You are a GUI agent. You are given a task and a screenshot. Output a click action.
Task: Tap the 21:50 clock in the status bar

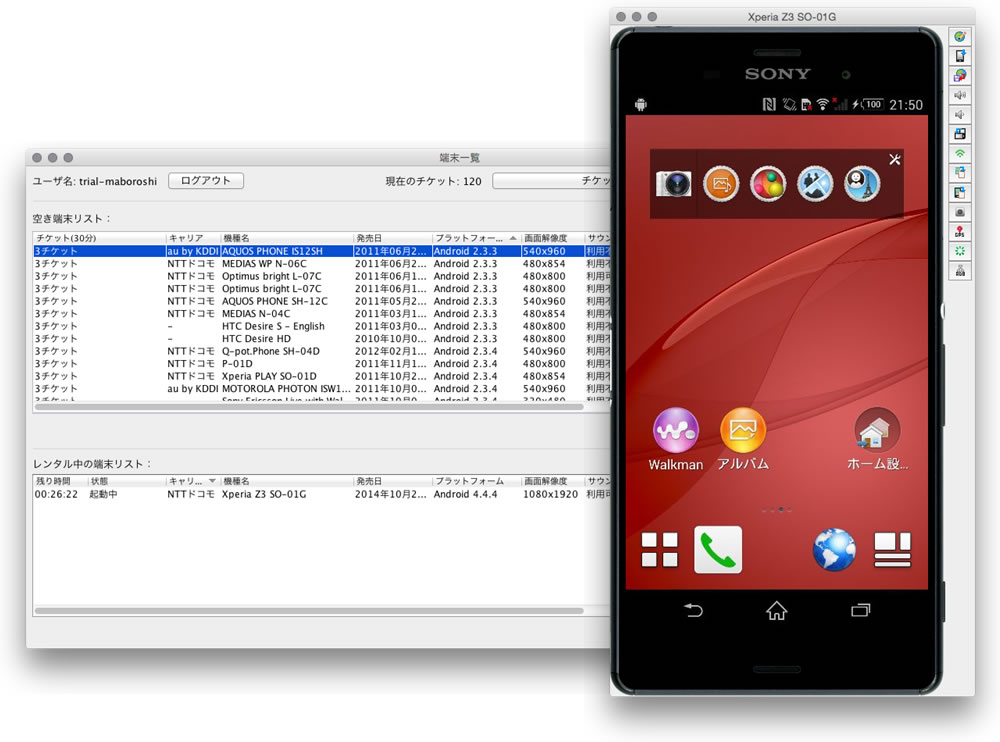click(906, 105)
